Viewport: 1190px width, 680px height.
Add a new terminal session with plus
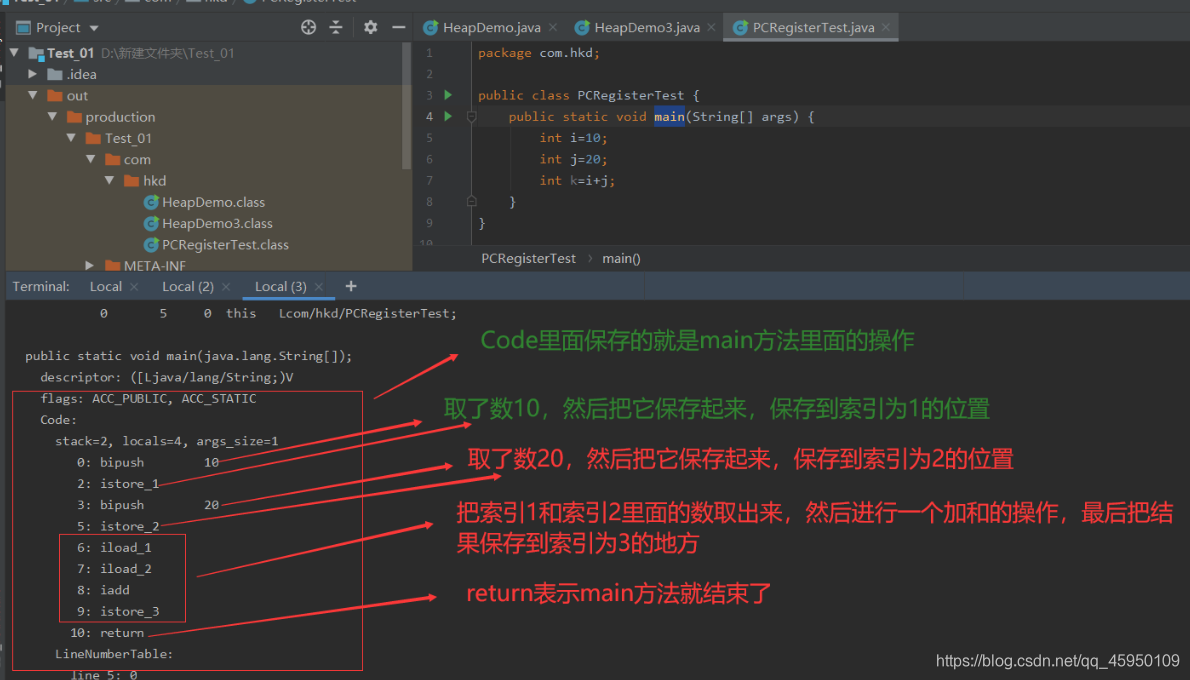pyautogui.click(x=351, y=286)
